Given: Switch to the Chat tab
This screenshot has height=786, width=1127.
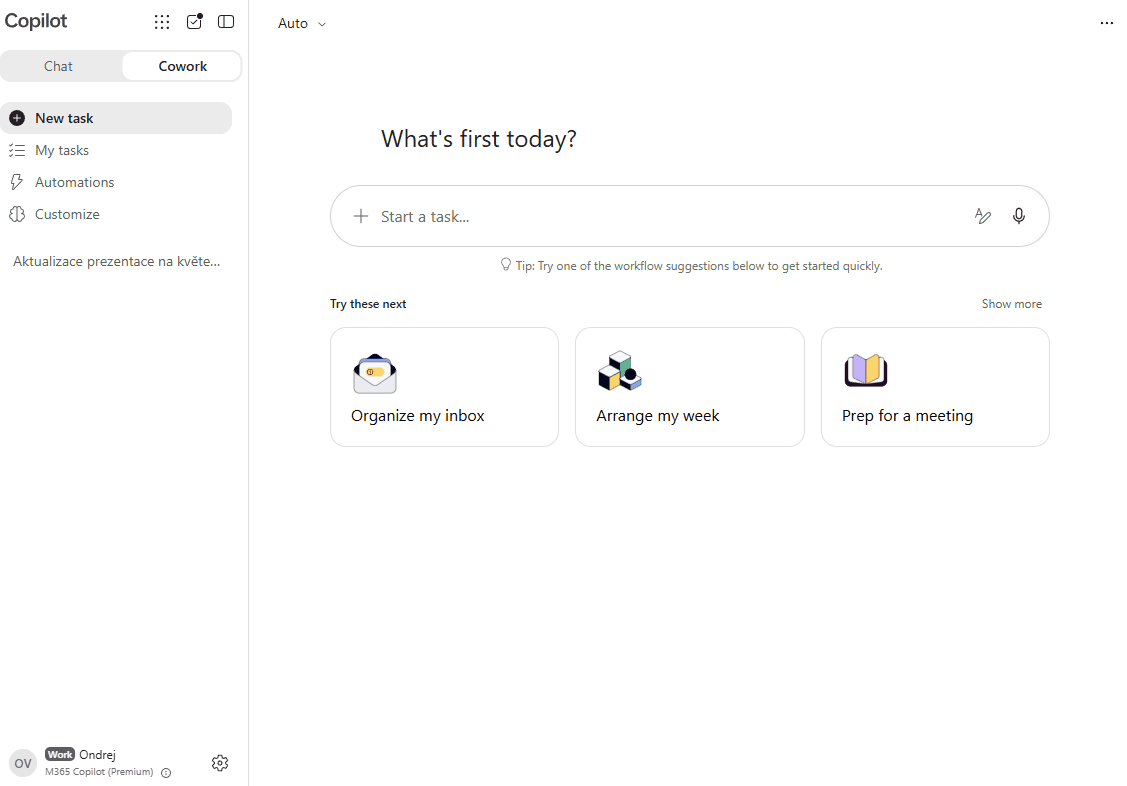Looking at the screenshot, I should [x=58, y=66].
